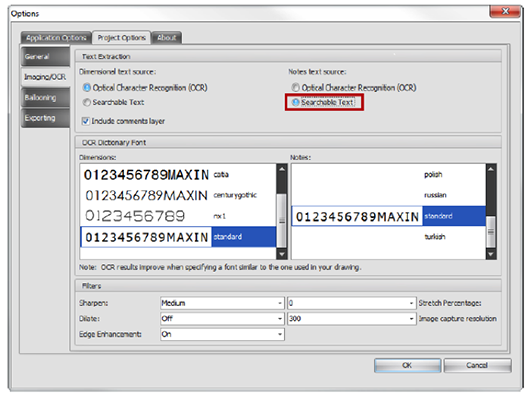Select standard in Notes list
This screenshot has height=396, width=530.
pos(389,216)
